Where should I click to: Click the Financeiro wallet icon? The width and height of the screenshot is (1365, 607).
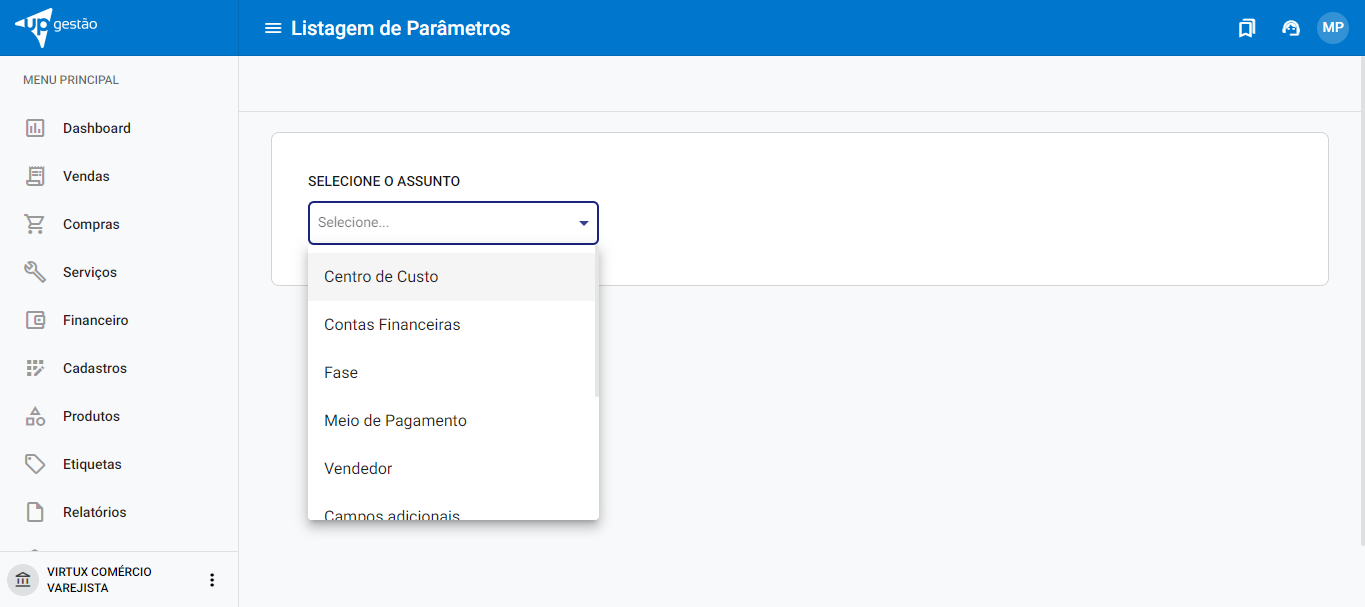35,320
